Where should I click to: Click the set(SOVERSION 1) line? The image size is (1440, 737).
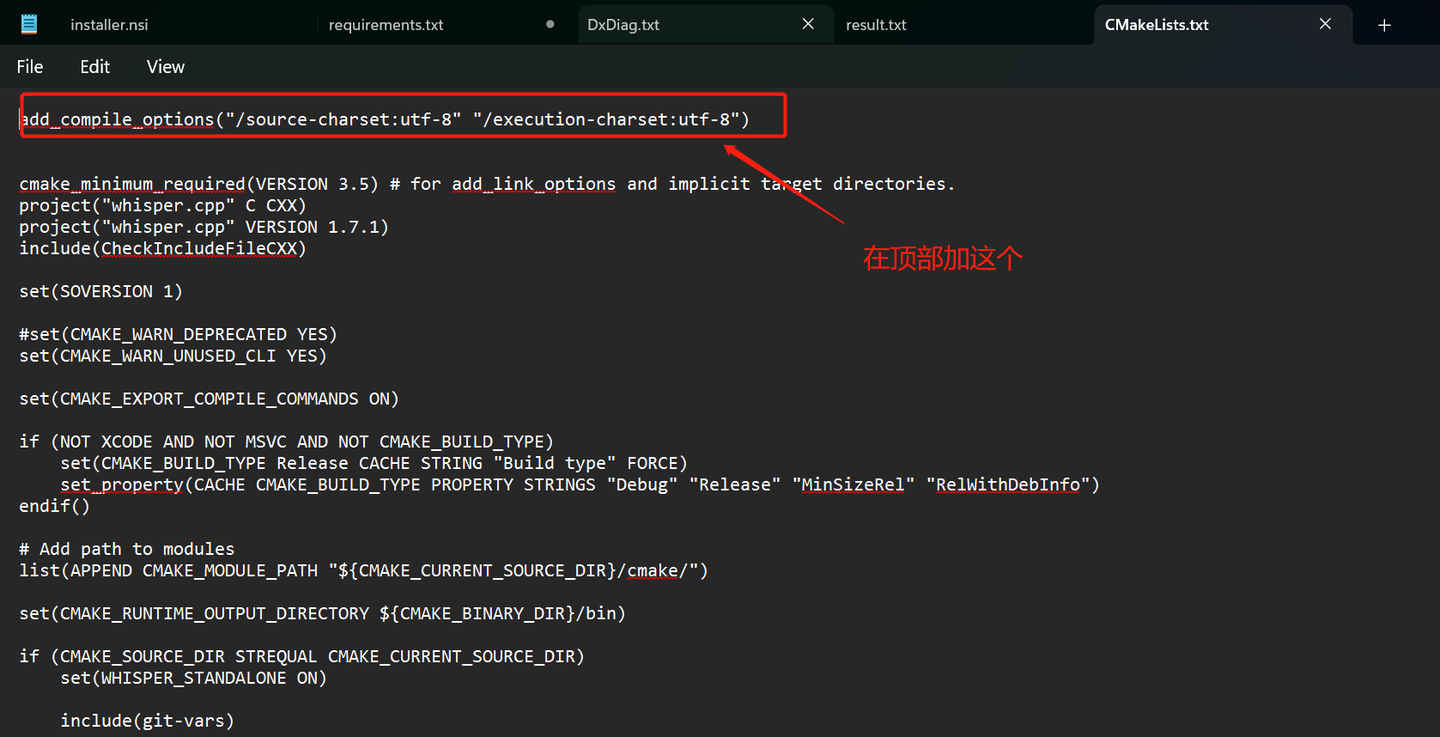101,291
